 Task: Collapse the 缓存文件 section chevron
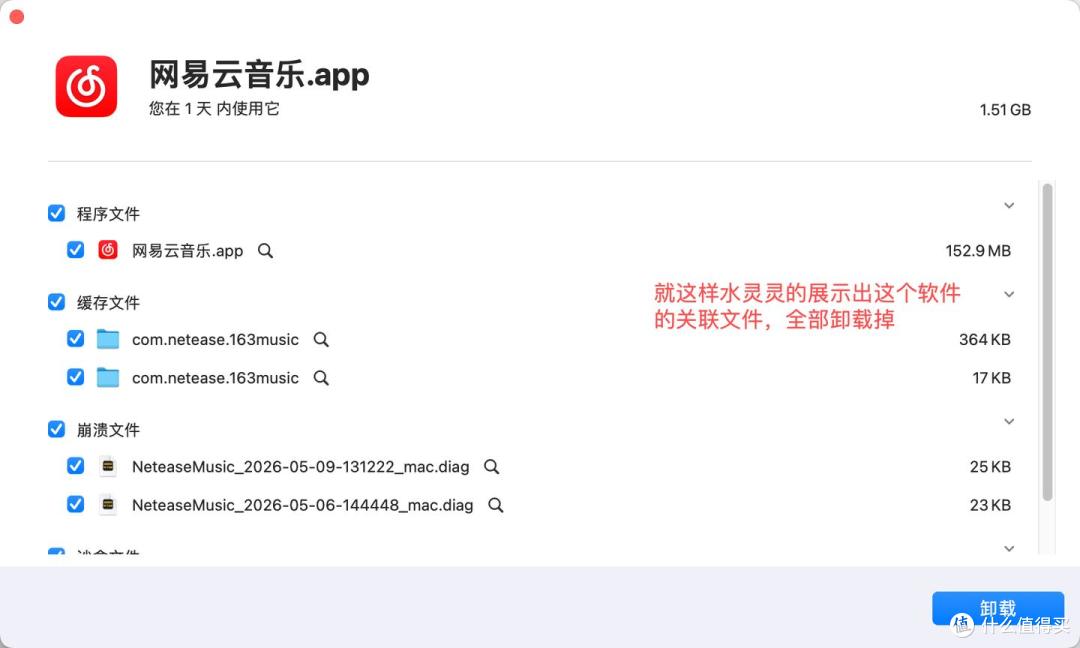click(1009, 294)
